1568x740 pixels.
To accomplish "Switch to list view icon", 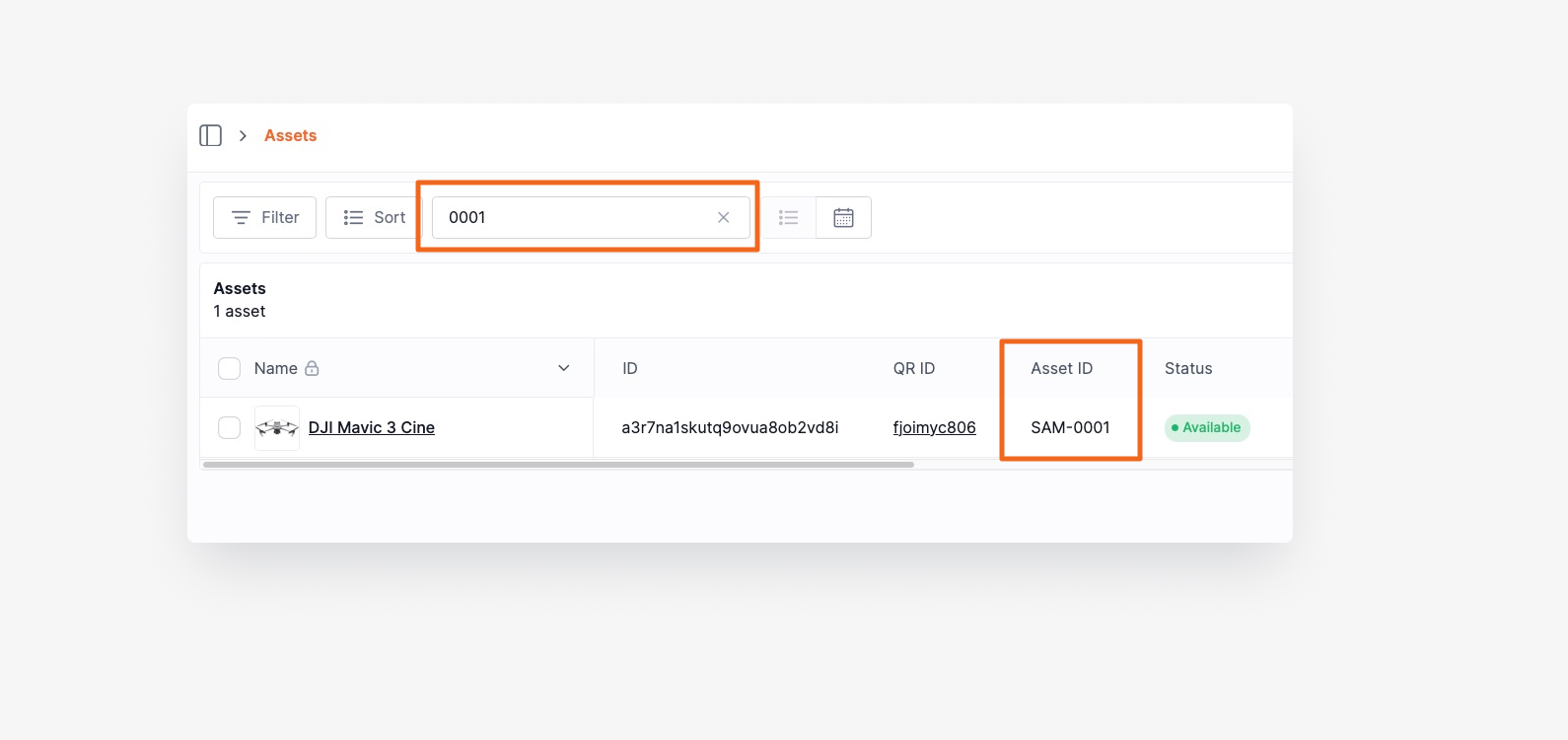I will click(788, 217).
